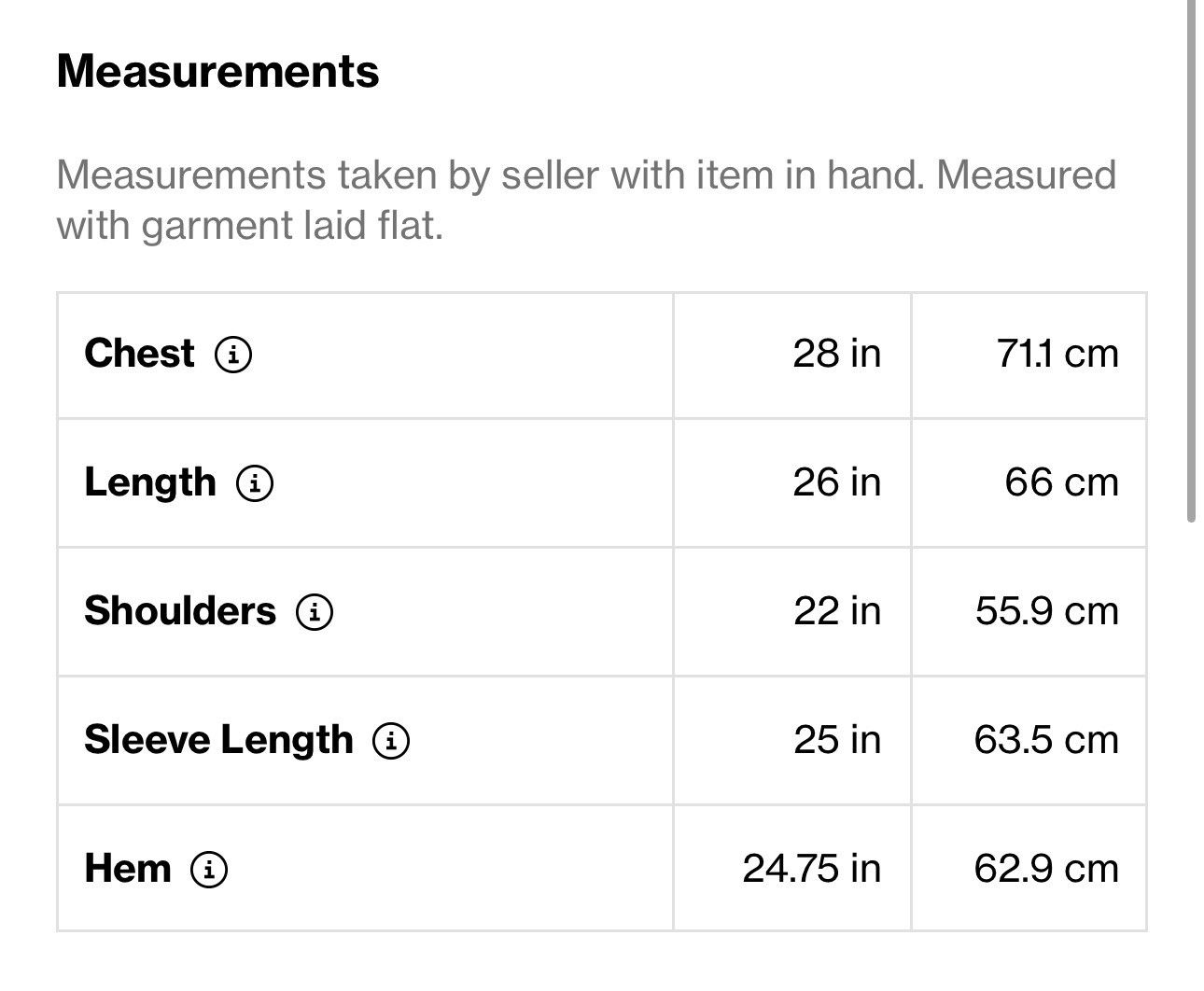Select the 71.1 cm chest value

tap(1057, 354)
